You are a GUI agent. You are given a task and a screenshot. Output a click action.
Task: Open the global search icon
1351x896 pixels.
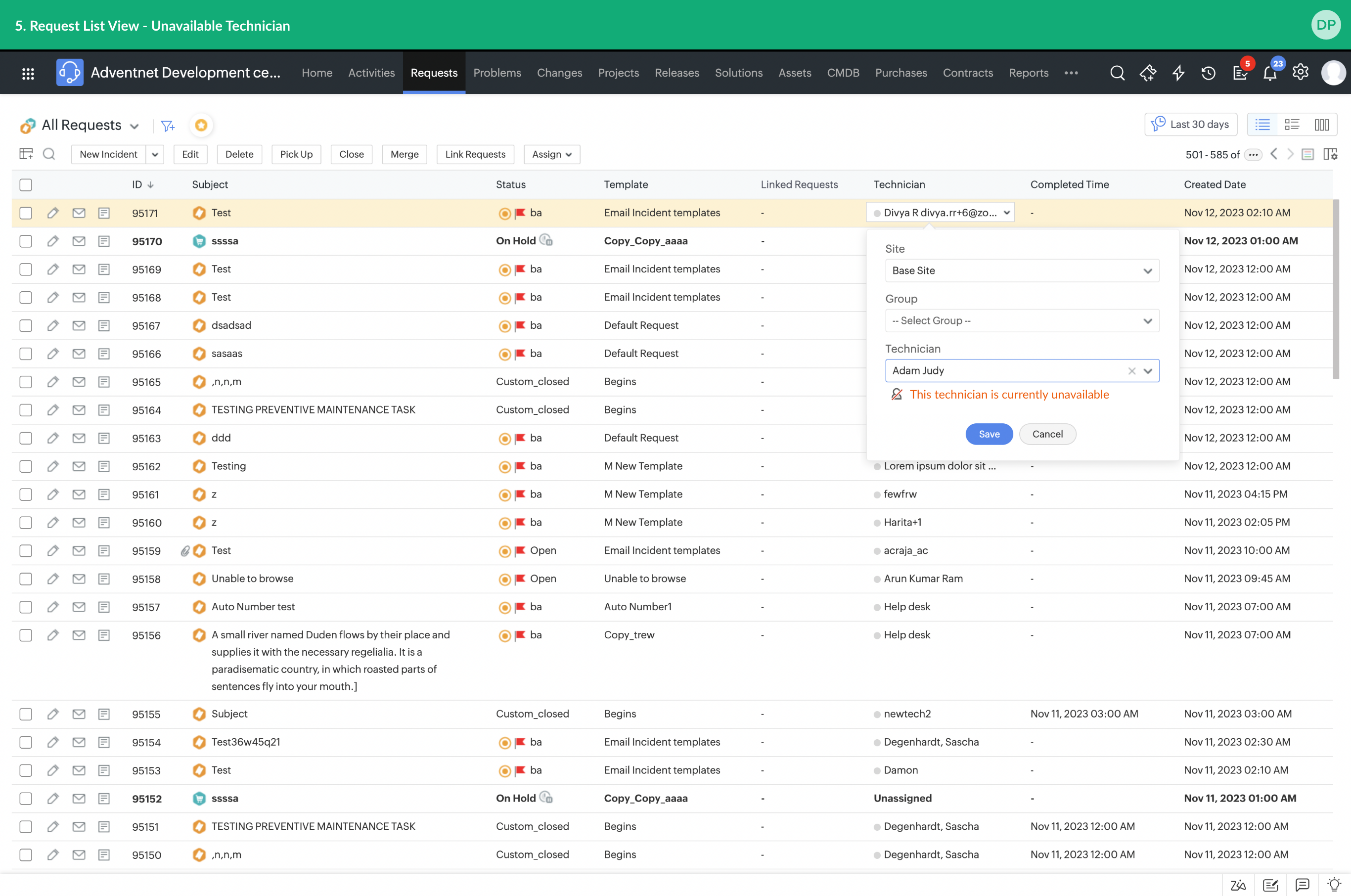pyautogui.click(x=1117, y=73)
